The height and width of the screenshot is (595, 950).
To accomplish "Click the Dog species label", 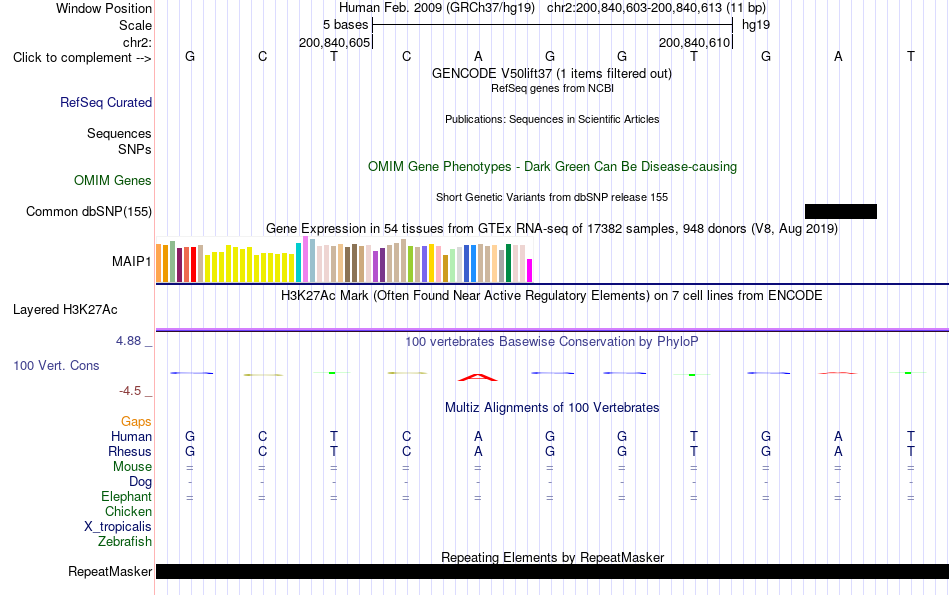I will tap(141, 482).
